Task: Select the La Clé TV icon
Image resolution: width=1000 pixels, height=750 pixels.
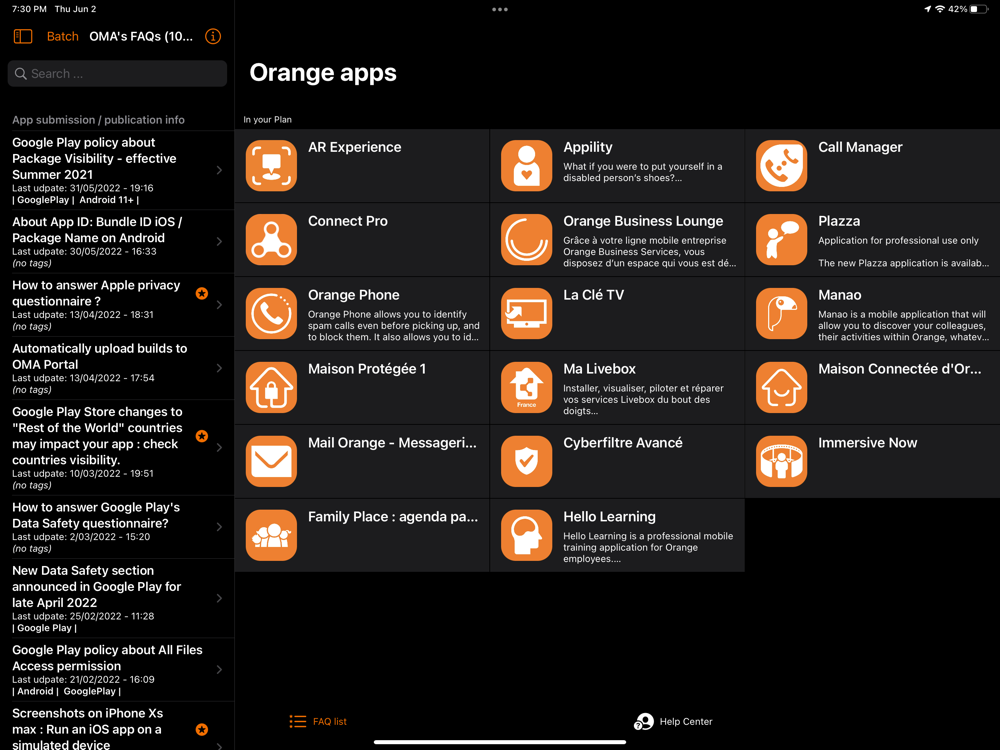Action: pos(526,314)
